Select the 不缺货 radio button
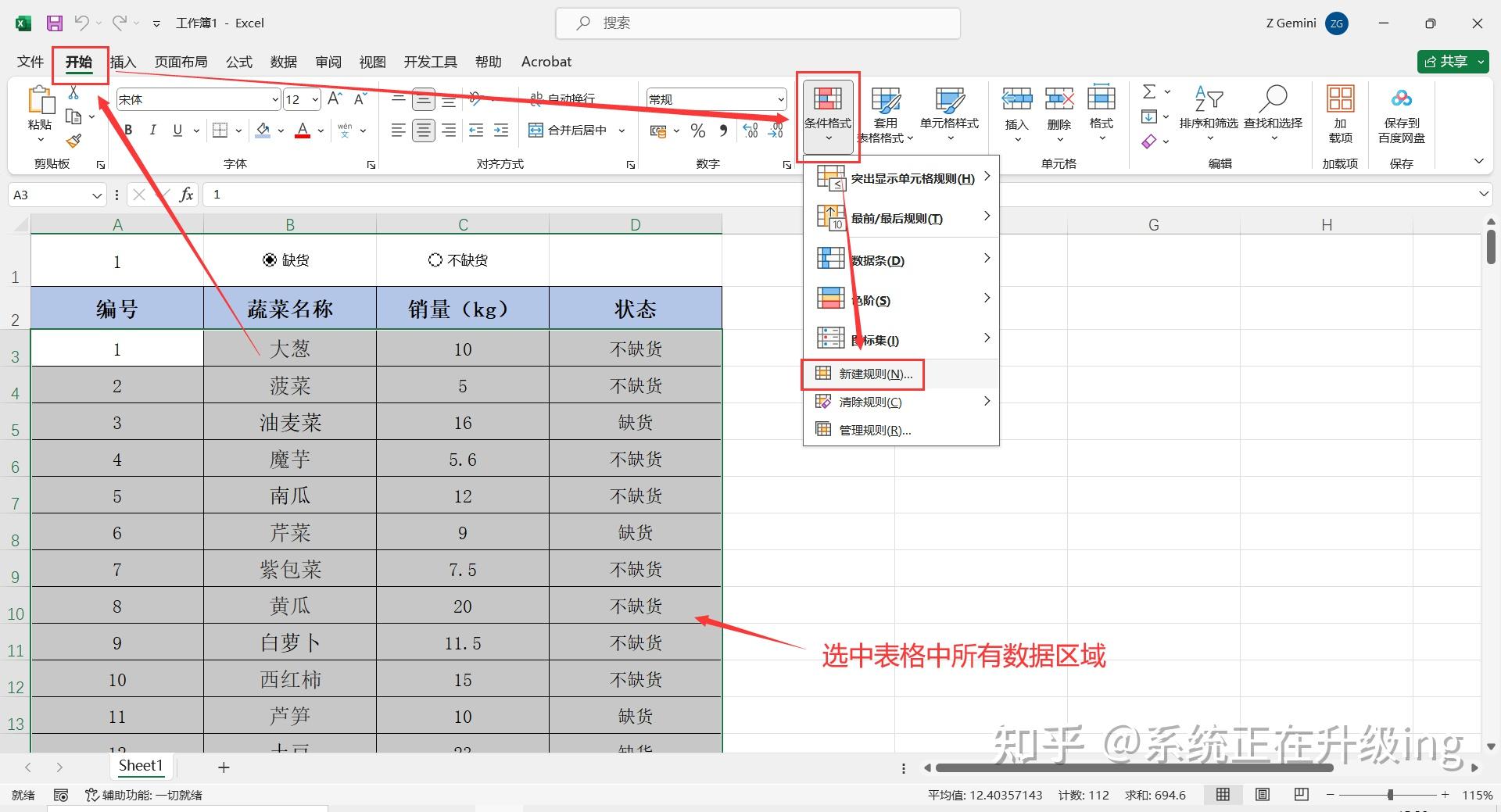 (x=435, y=259)
